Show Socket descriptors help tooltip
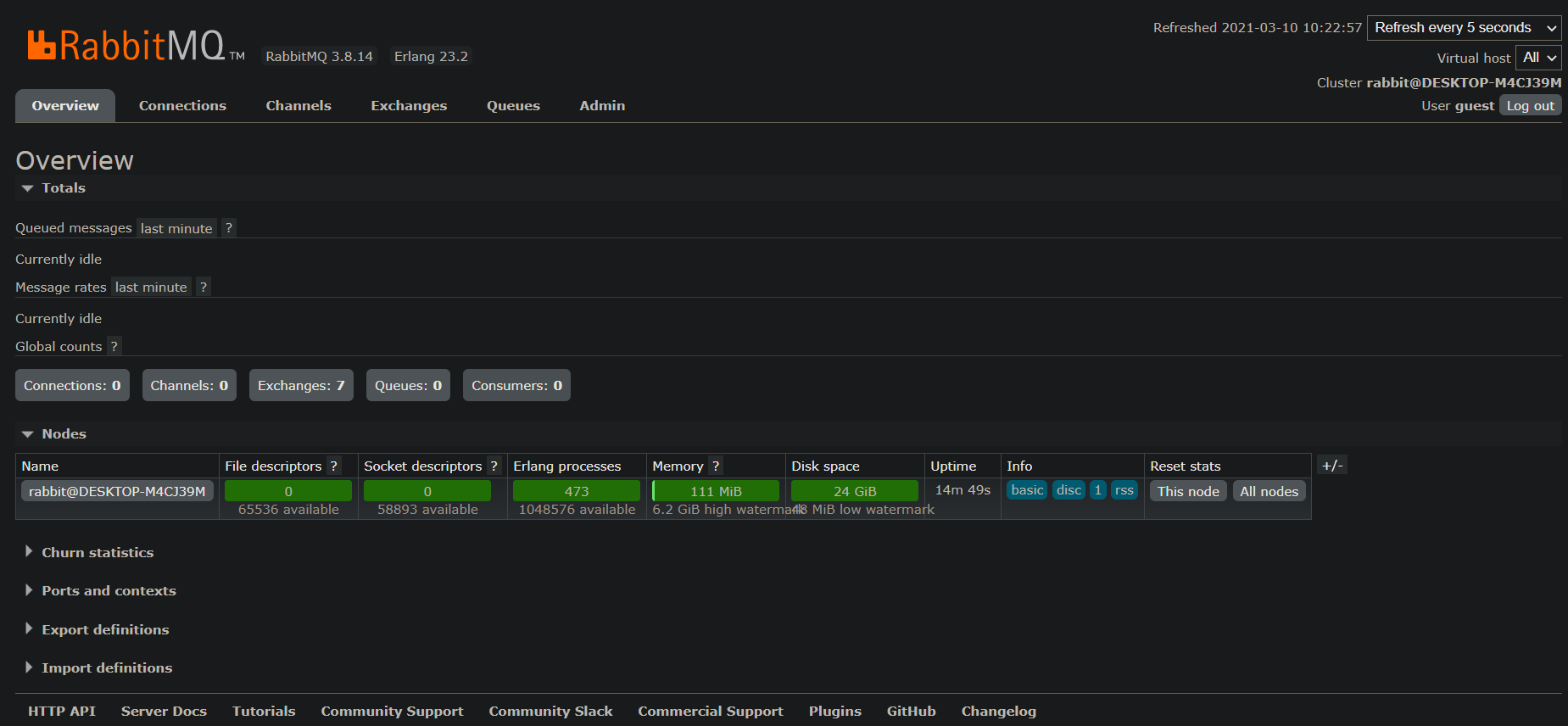Viewport: 1568px width, 726px height. click(x=494, y=466)
